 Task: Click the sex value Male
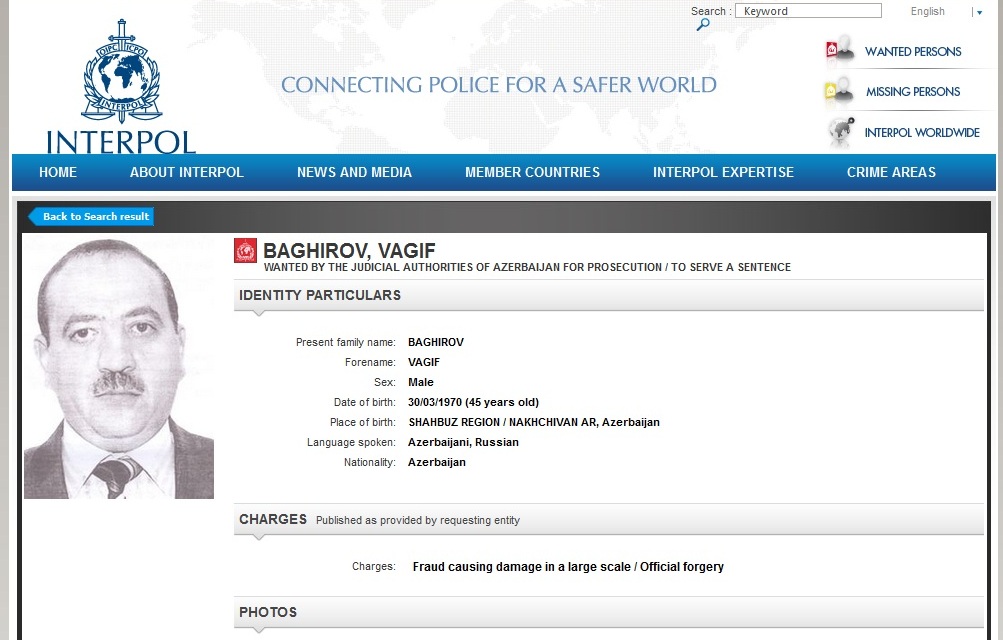tap(421, 382)
